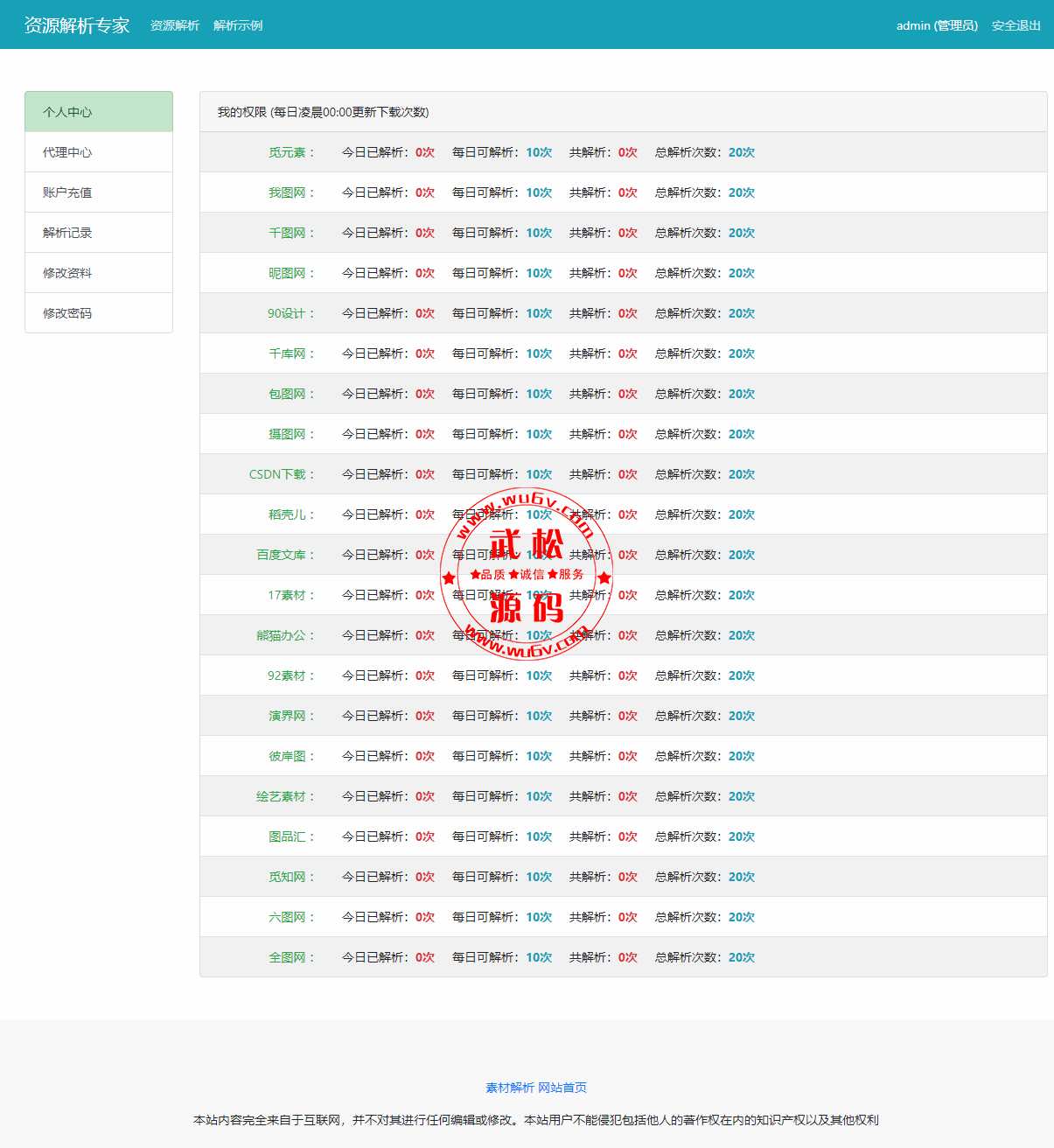Click 共解析 0次 in the 演界网 row
Image resolution: width=1054 pixels, height=1148 pixels.
(604, 716)
